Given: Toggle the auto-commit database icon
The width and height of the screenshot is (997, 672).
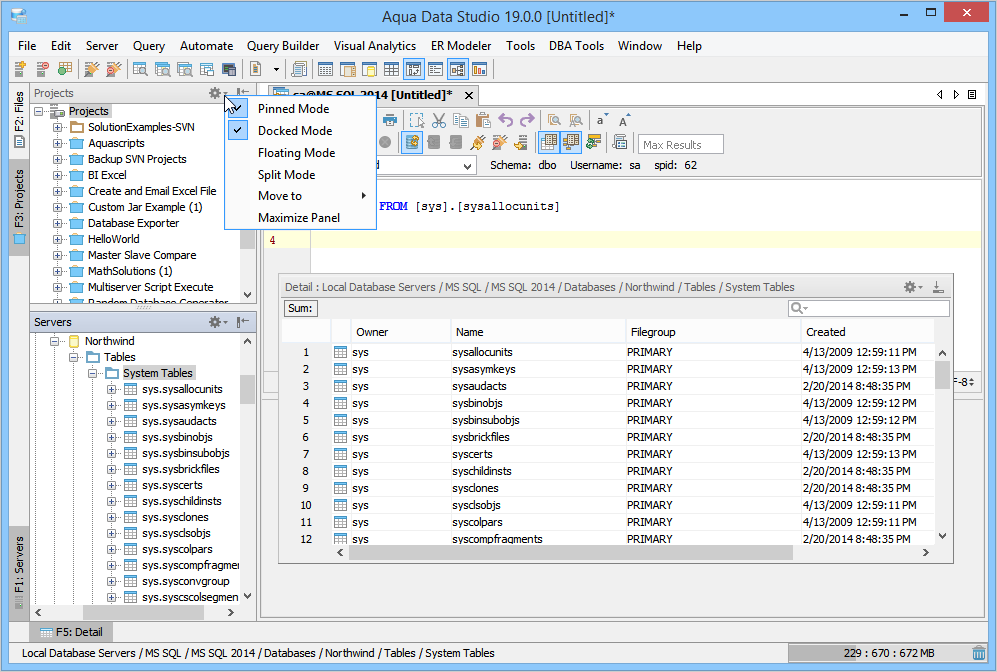Looking at the screenshot, I should click(412, 142).
